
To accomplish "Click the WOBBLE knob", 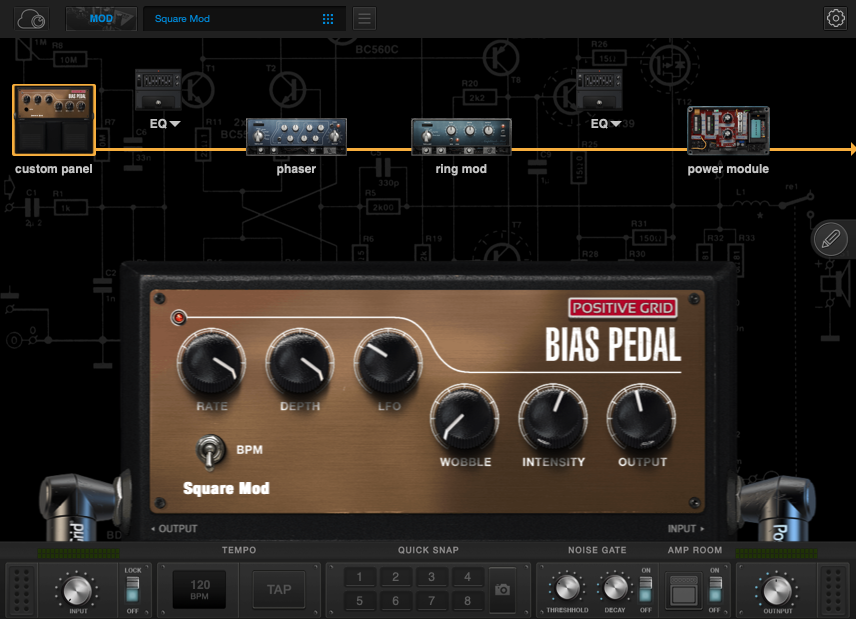I will pyautogui.click(x=465, y=419).
